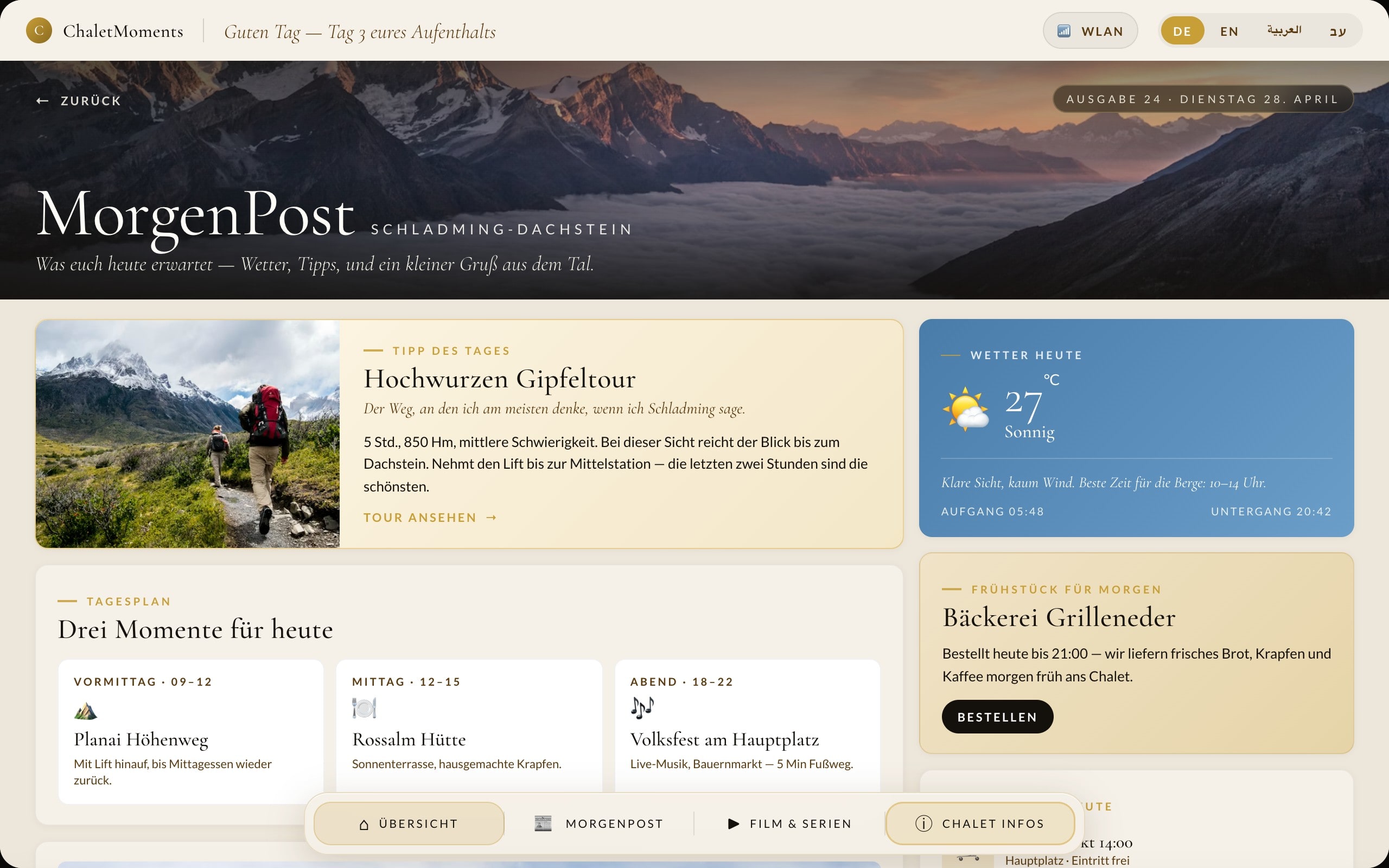Screen dimensions: 1389x868
Task: Click the Vormittag 09–12 time label
Action: tap(143, 682)
